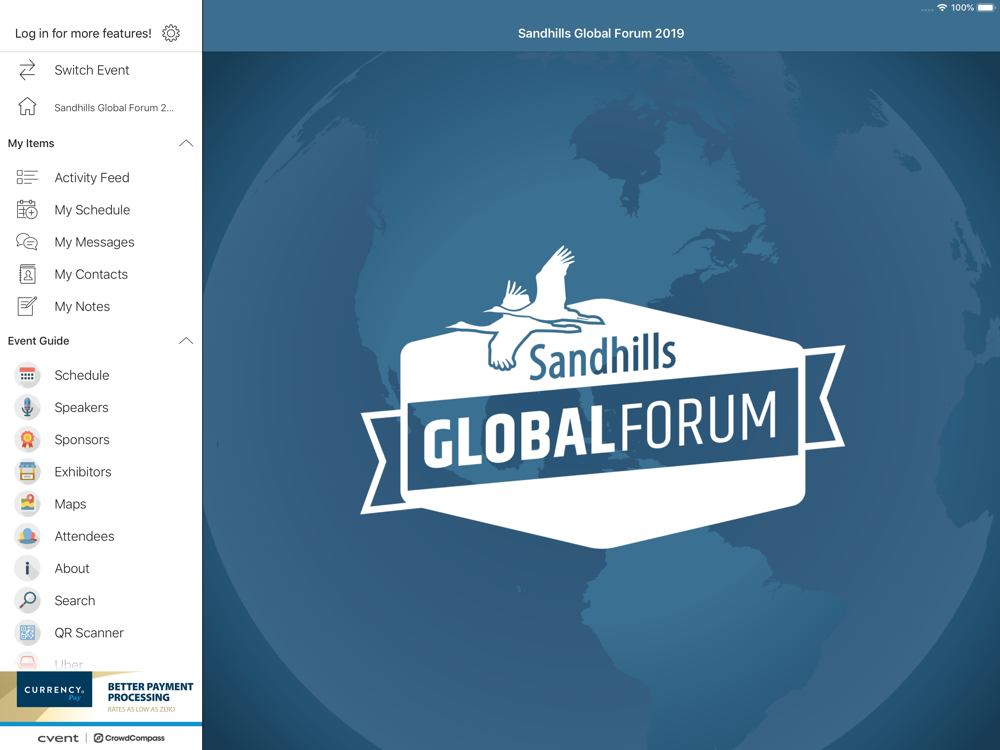Click the 'My Items' section heading
This screenshot has height=750, width=1000.
pyautogui.click(x=31, y=143)
